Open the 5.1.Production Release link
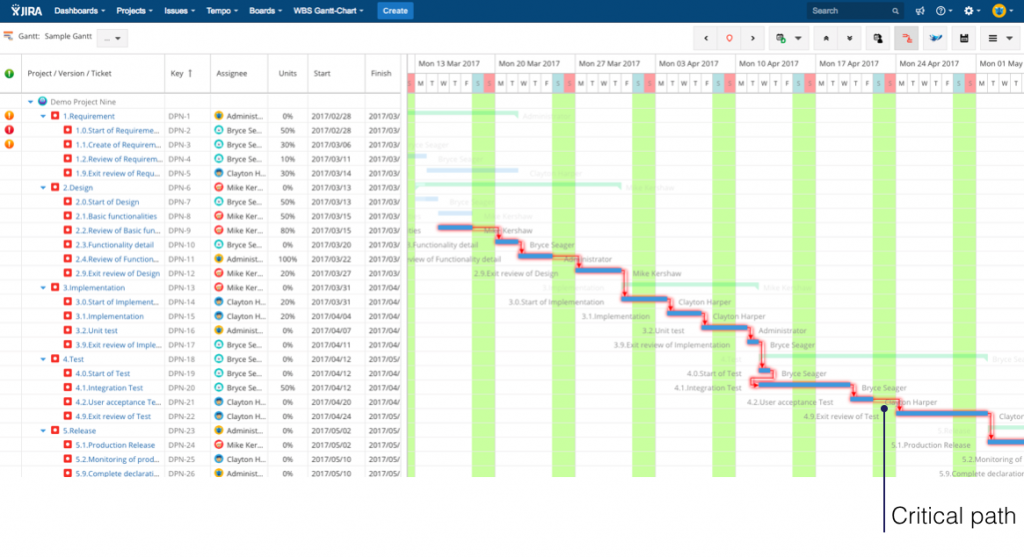Viewport: 1024px width, 557px height. click(115, 445)
